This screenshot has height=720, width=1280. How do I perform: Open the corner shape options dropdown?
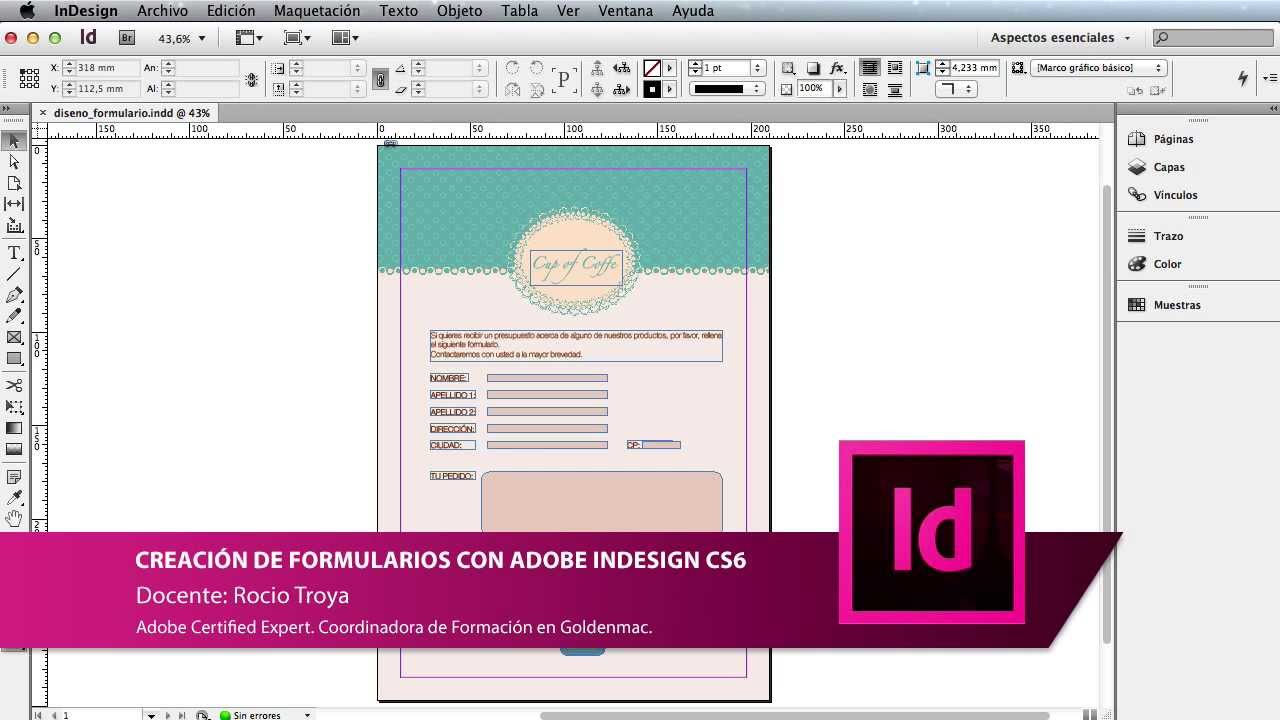(x=958, y=89)
